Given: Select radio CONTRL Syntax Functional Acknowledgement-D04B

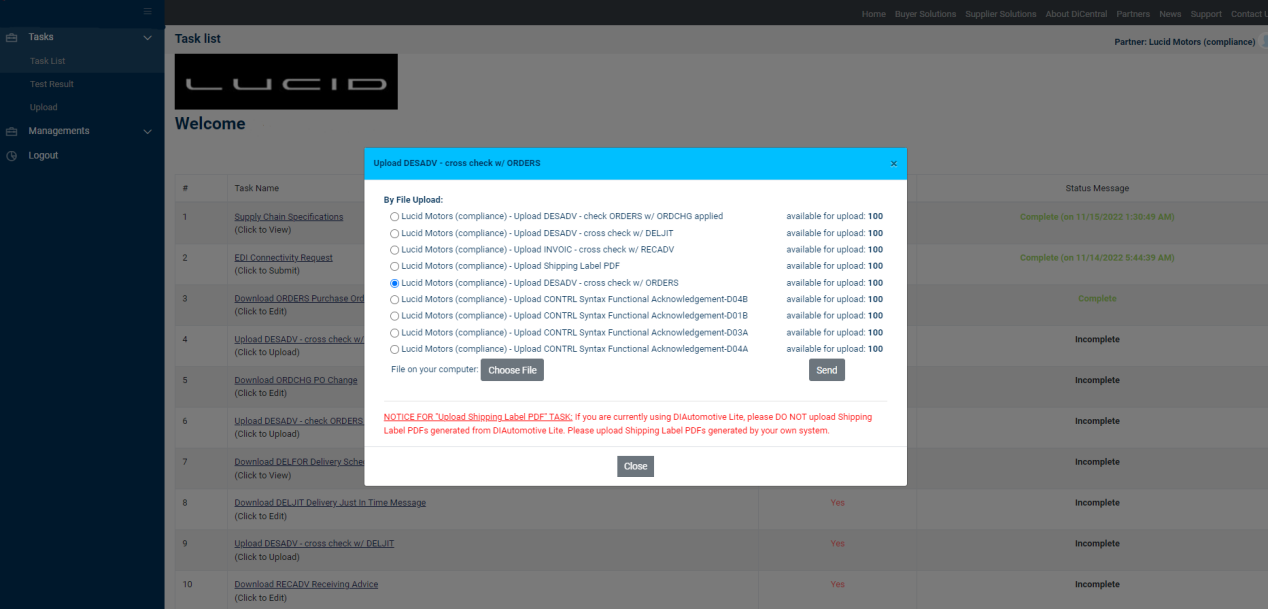Looking at the screenshot, I should pos(395,299).
